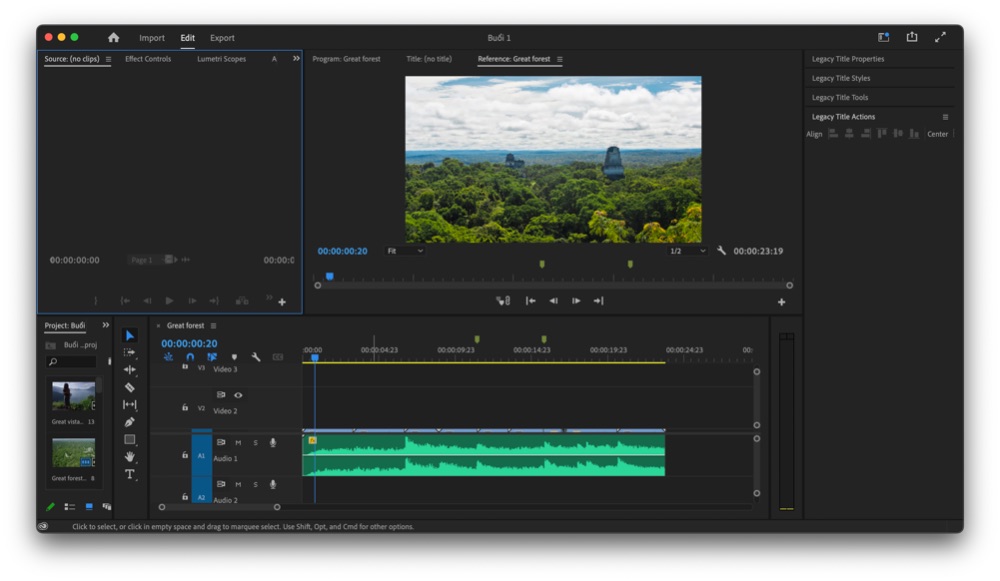This screenshot has height=581, width=1000.
Task: Open the 1/2 playback resolution dropdown
Action: click(x=688, y=251)
